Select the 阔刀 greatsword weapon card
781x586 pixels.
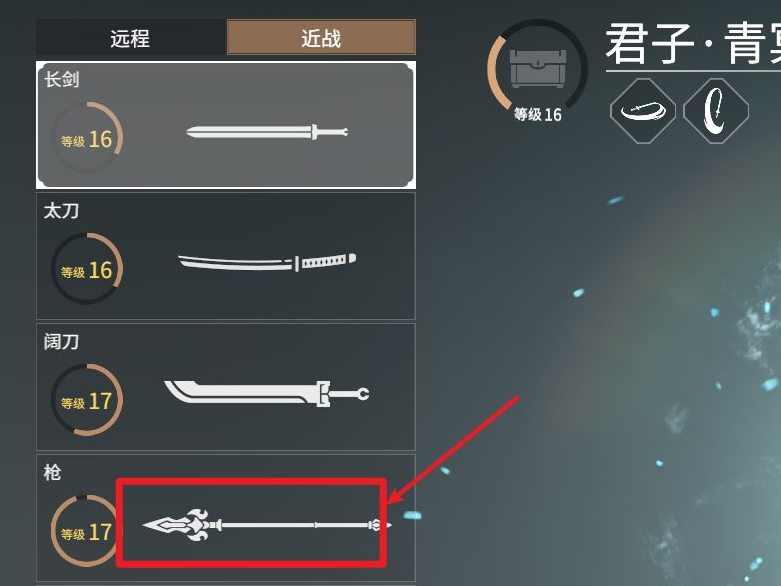point(226,387)
